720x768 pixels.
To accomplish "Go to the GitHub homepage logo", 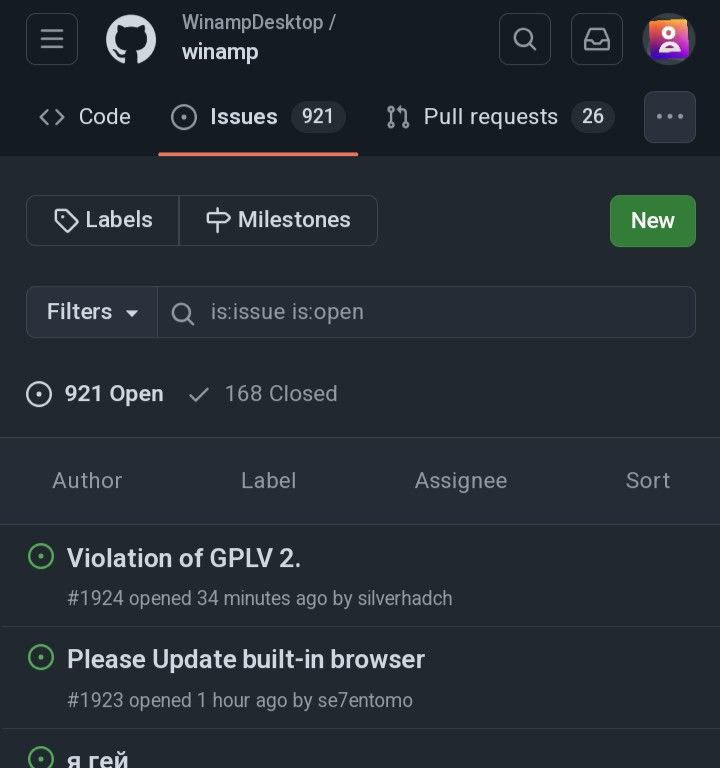I will coord(131,40).
